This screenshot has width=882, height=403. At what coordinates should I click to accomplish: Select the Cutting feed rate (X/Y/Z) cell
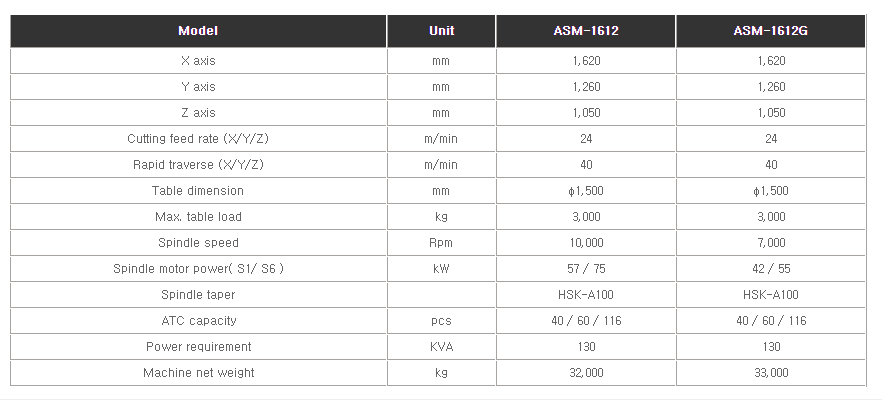click(x=198, y=138)
